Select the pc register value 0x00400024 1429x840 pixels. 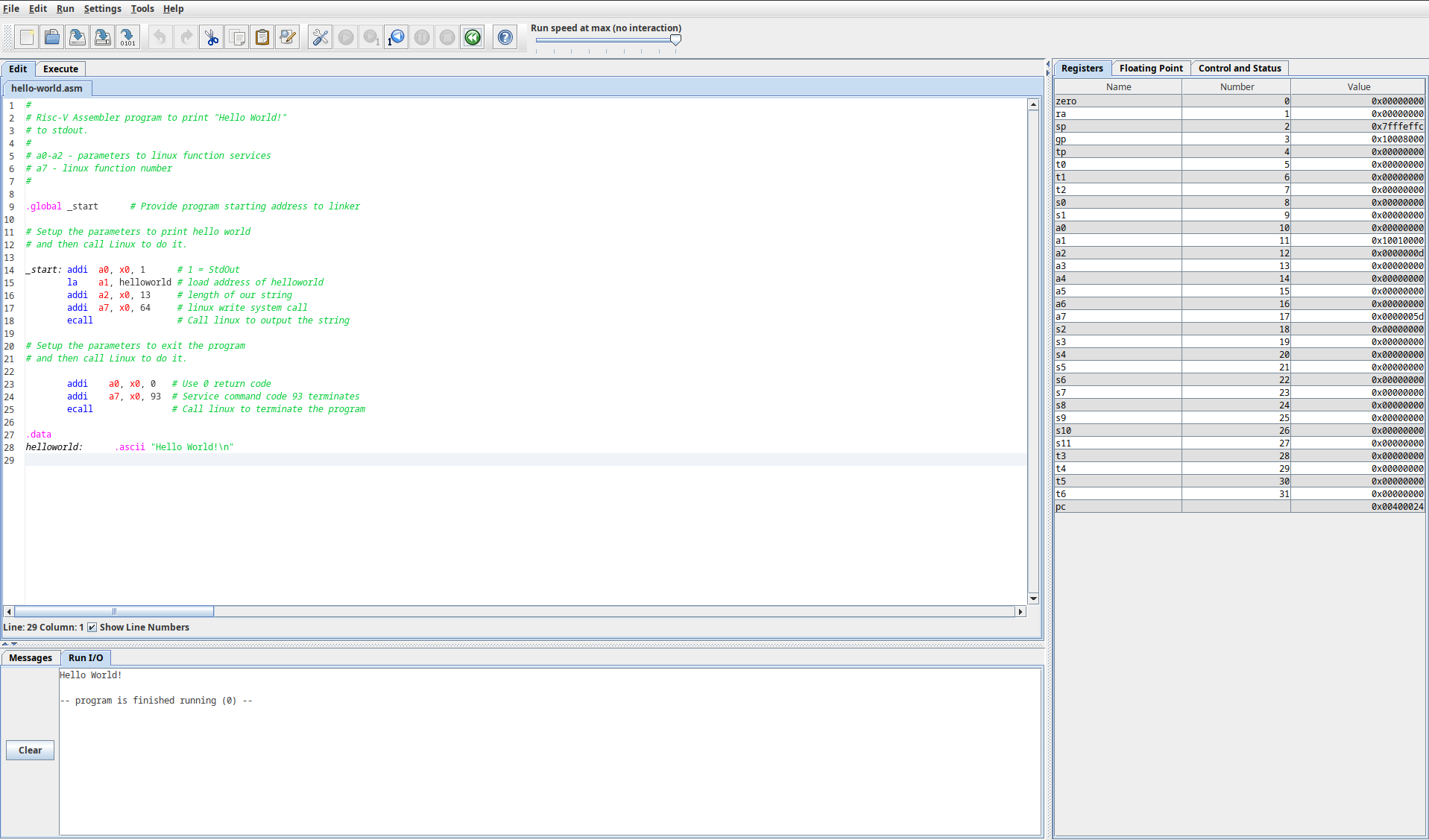click(x=1358, y=506)
